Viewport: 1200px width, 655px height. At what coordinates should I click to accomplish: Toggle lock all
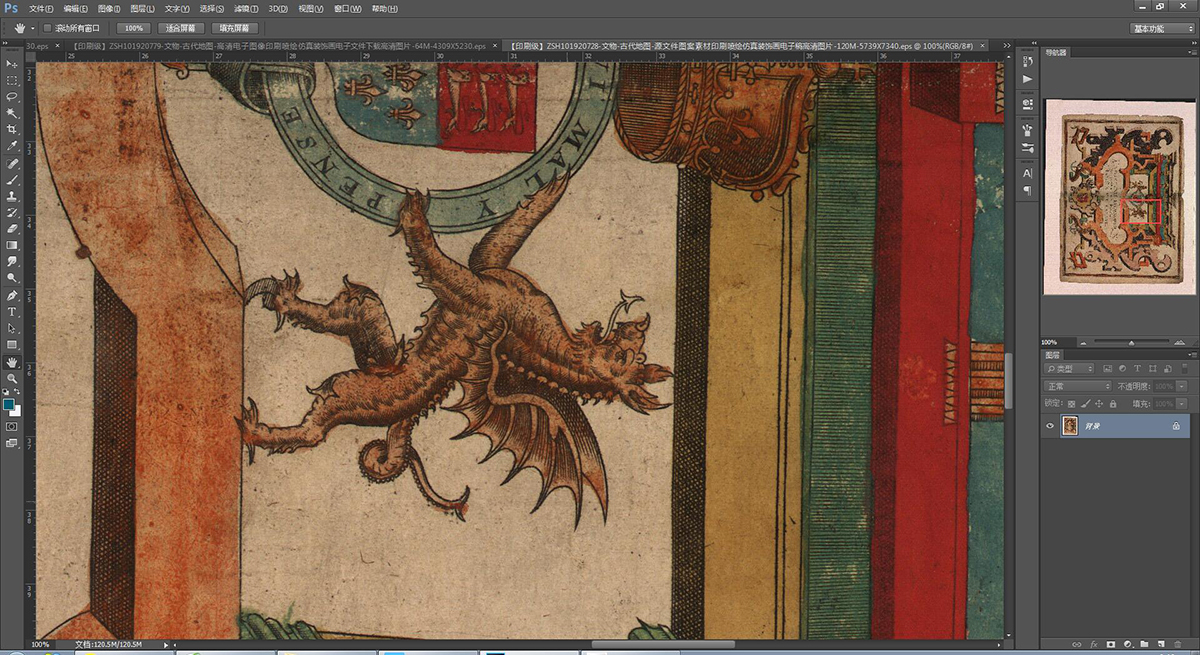click(x=1113, y=404)
